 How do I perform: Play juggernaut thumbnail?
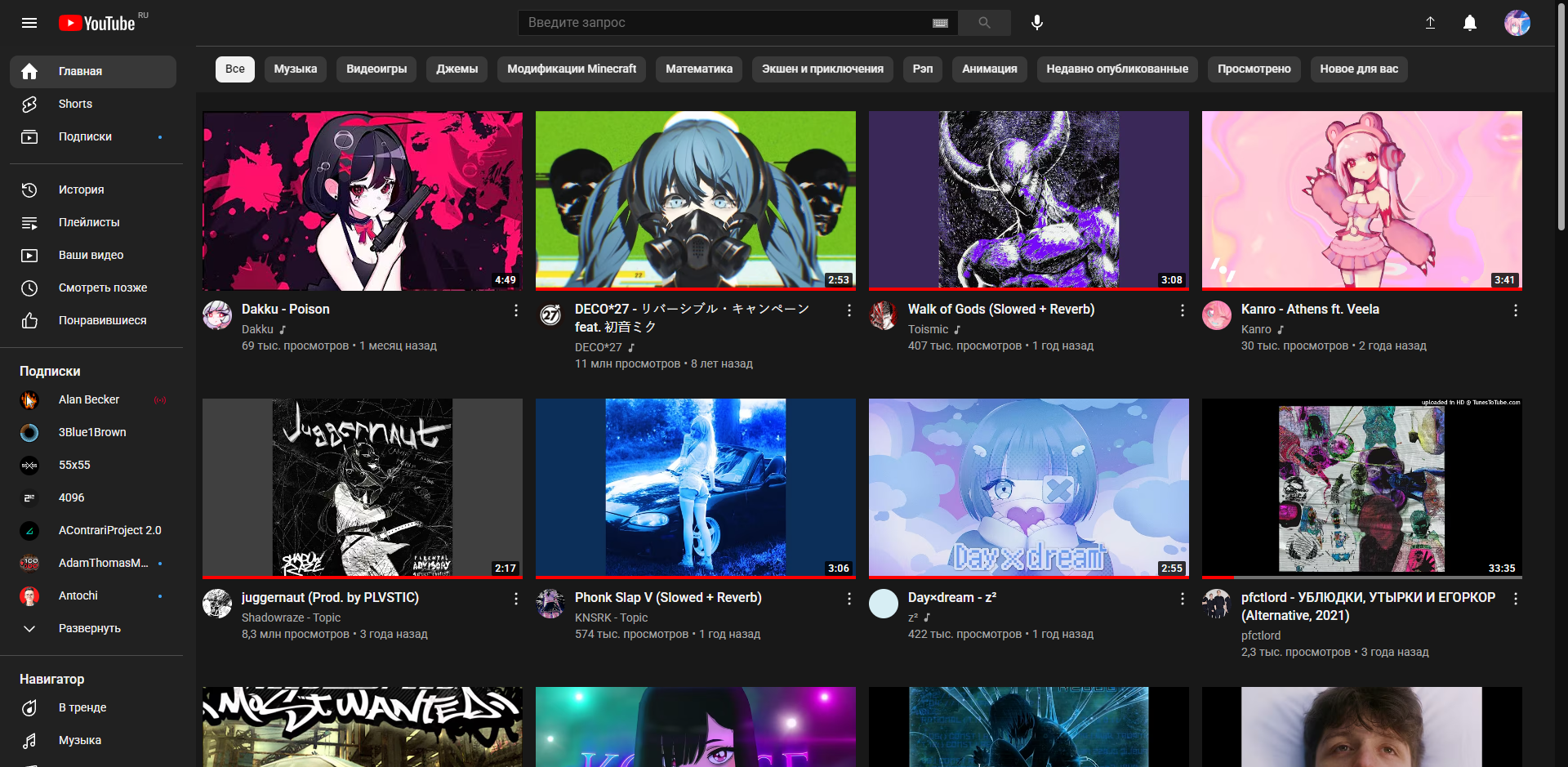[x=363, y=488]
